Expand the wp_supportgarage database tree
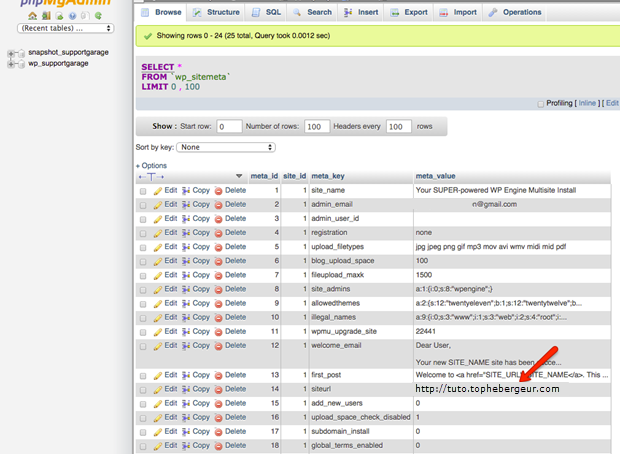Image resolution: width=620 pixels, height=454 pixels. (x=11, y=64)
